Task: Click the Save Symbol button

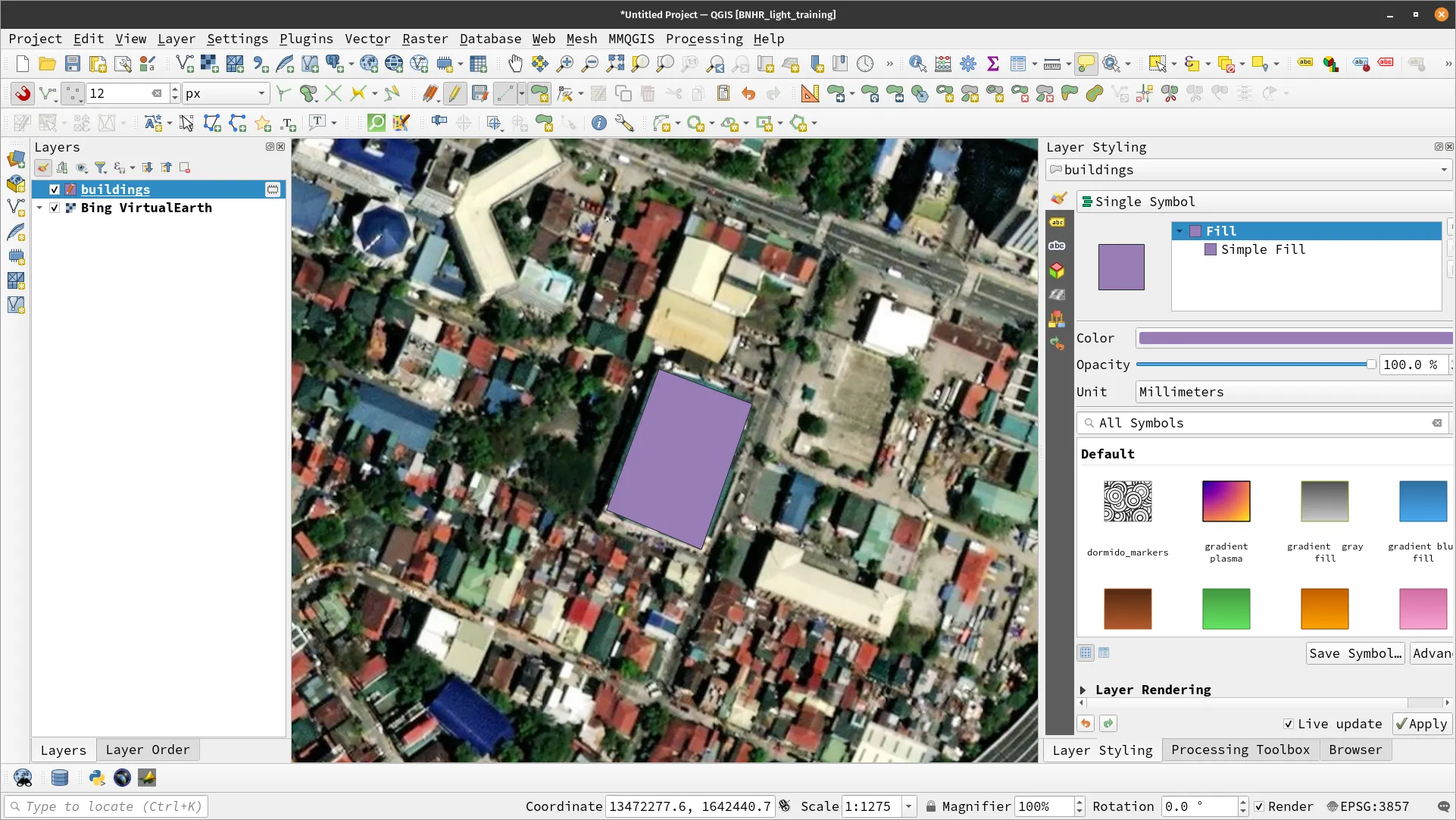Action: [1355, 653]
